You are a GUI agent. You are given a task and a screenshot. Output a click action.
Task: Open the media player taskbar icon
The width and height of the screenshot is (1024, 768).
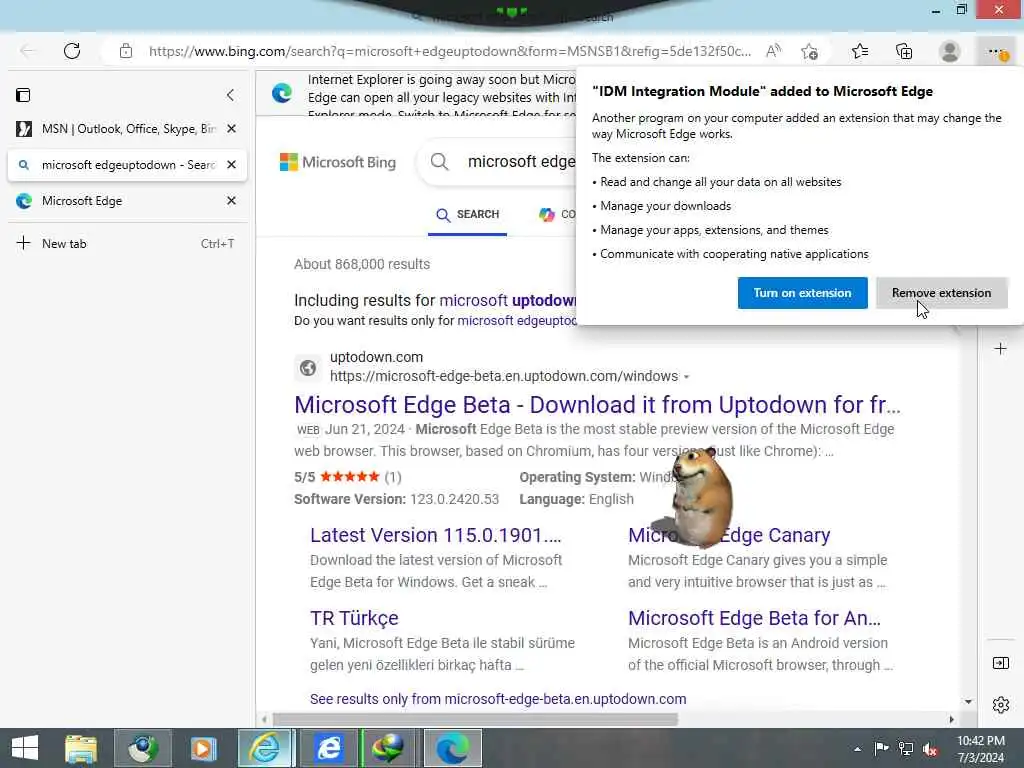click(x=203, y=748)
